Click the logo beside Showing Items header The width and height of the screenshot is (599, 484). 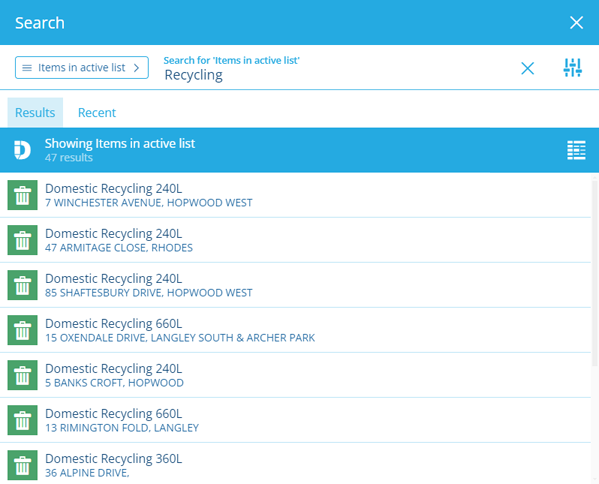click(x=22, y=150)
